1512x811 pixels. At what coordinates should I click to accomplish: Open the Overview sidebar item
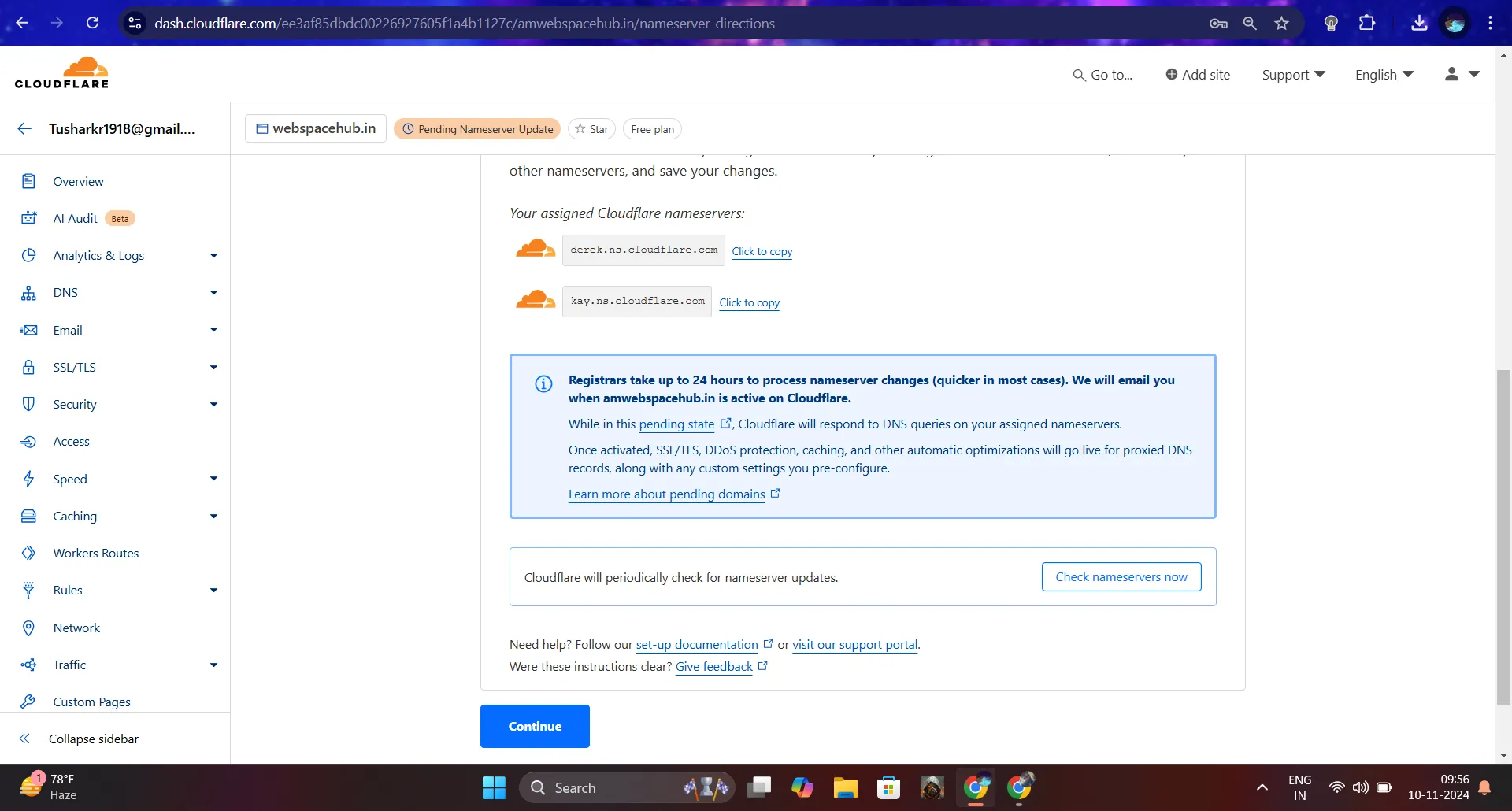tap(78, 181)
